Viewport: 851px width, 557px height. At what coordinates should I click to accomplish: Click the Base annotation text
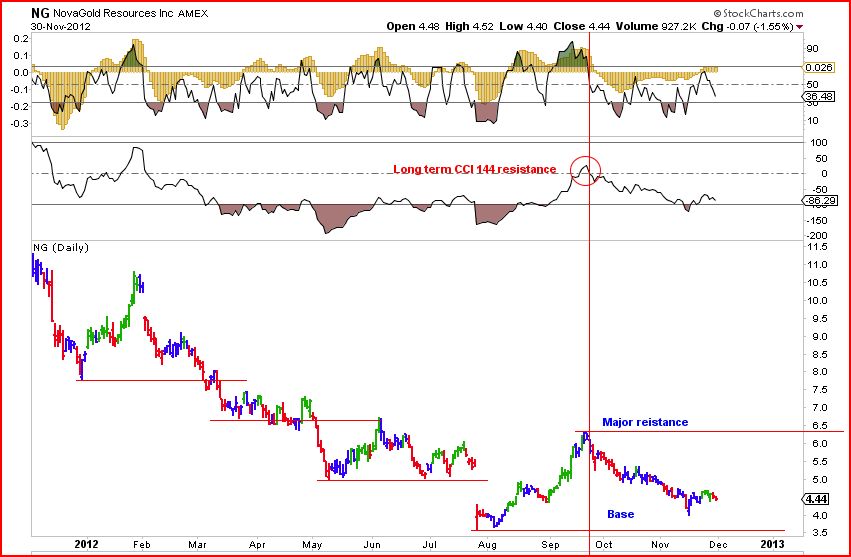[x=620, y=514]
